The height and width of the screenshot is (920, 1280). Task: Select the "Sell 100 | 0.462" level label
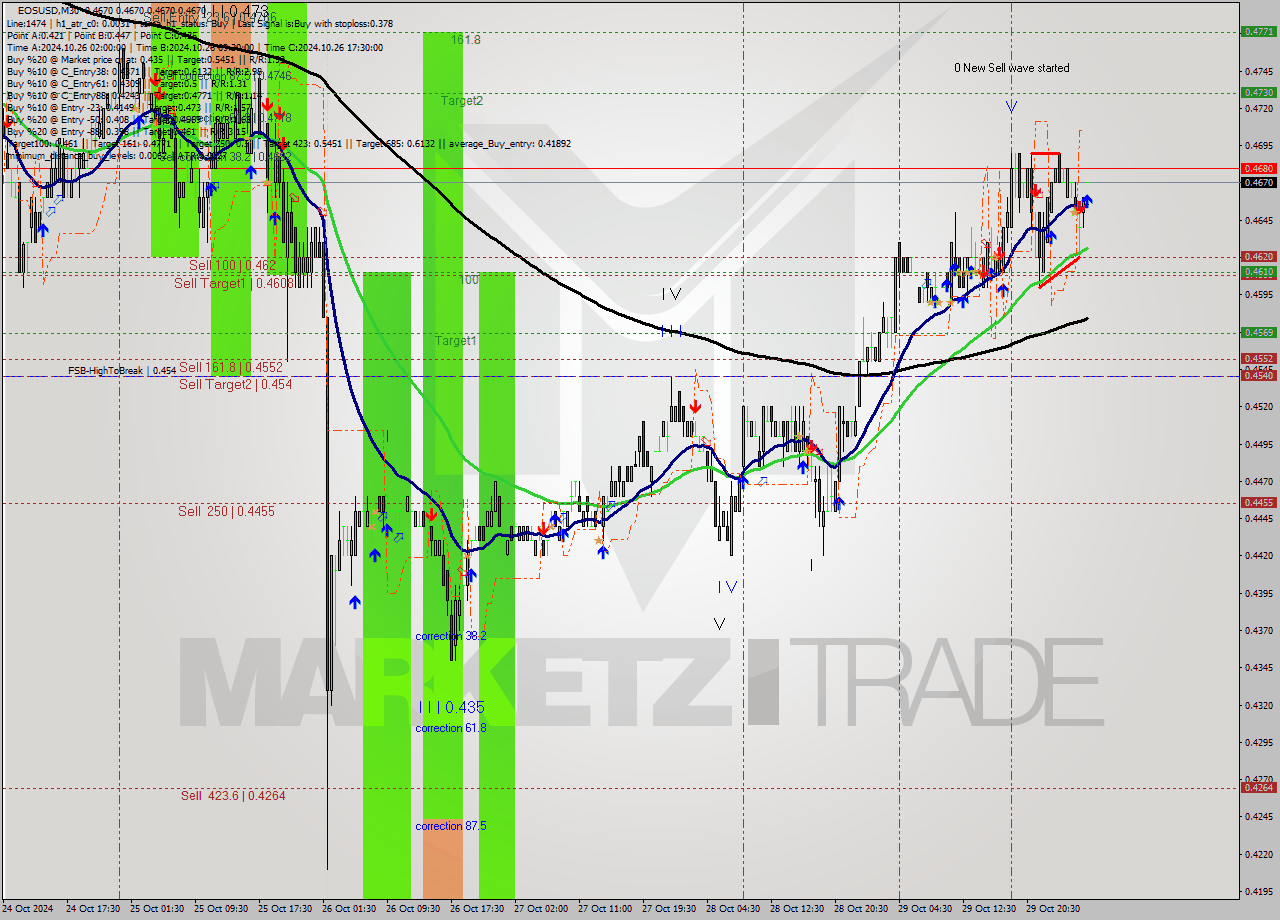click(x=232, y=265)
